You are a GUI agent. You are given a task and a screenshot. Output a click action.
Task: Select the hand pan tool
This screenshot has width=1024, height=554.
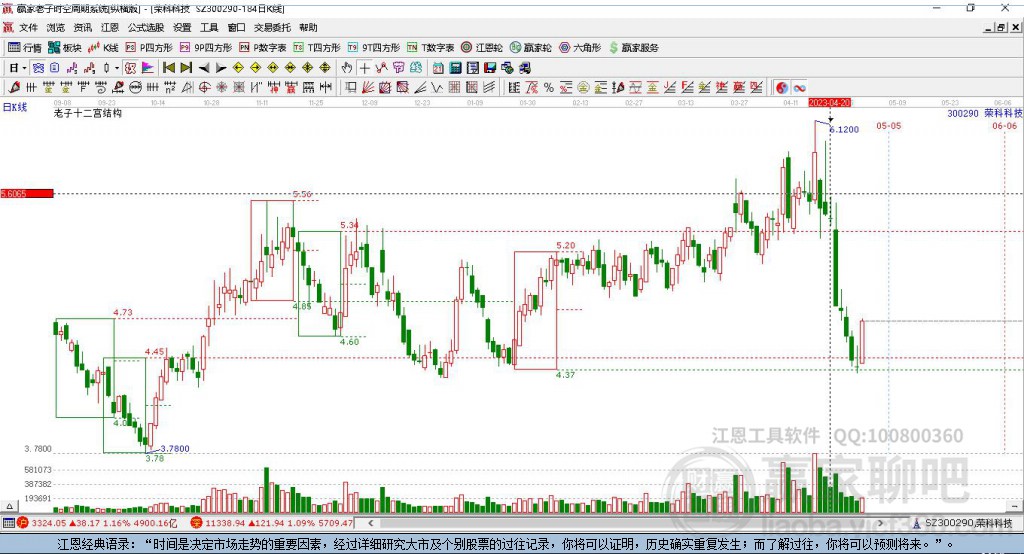click(347, 68)
